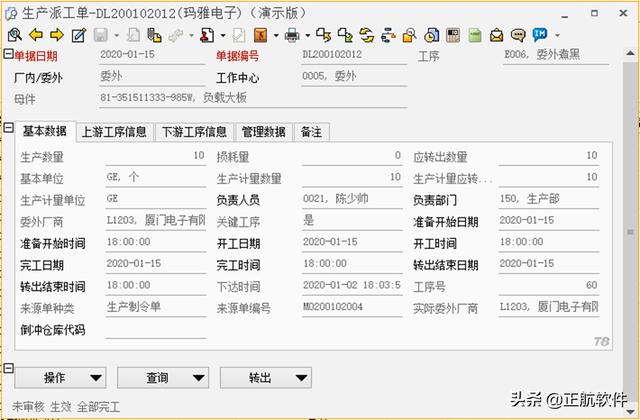Image resolution: width=640 pixels, height=420 pixels.
Task: Click the red person document icon
Action: coord(207,35)
